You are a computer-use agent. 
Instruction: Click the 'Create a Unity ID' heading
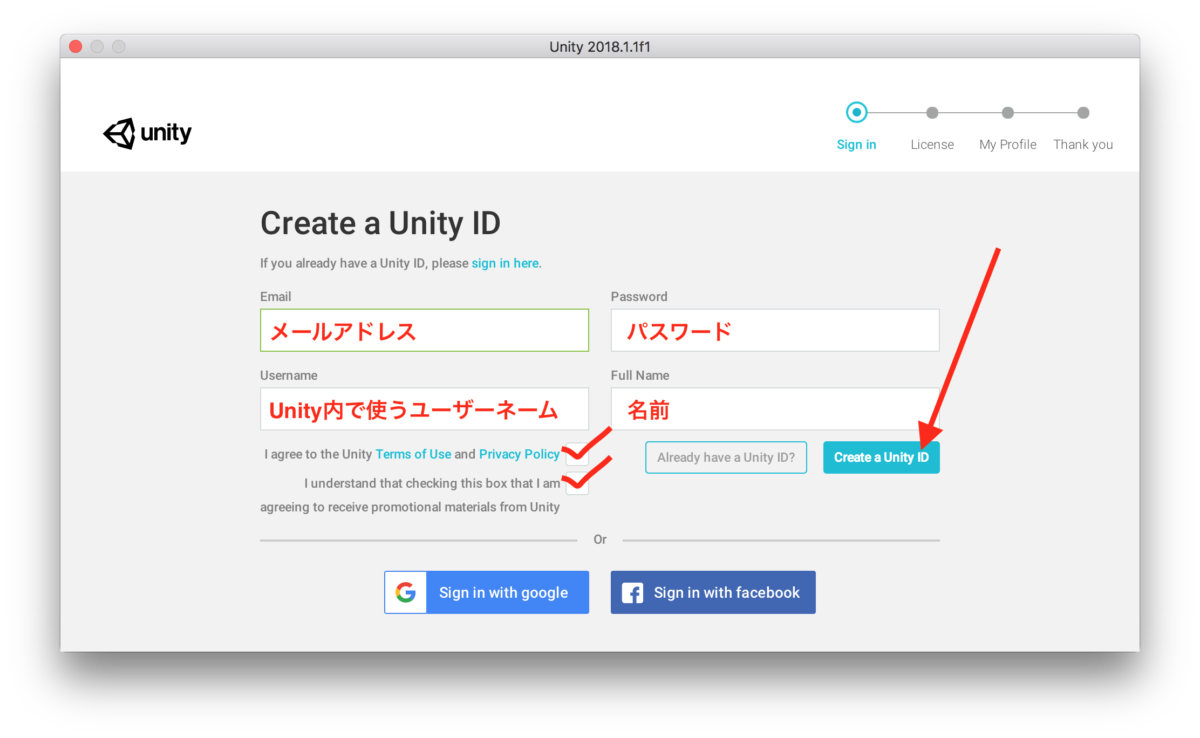point(380,223)
